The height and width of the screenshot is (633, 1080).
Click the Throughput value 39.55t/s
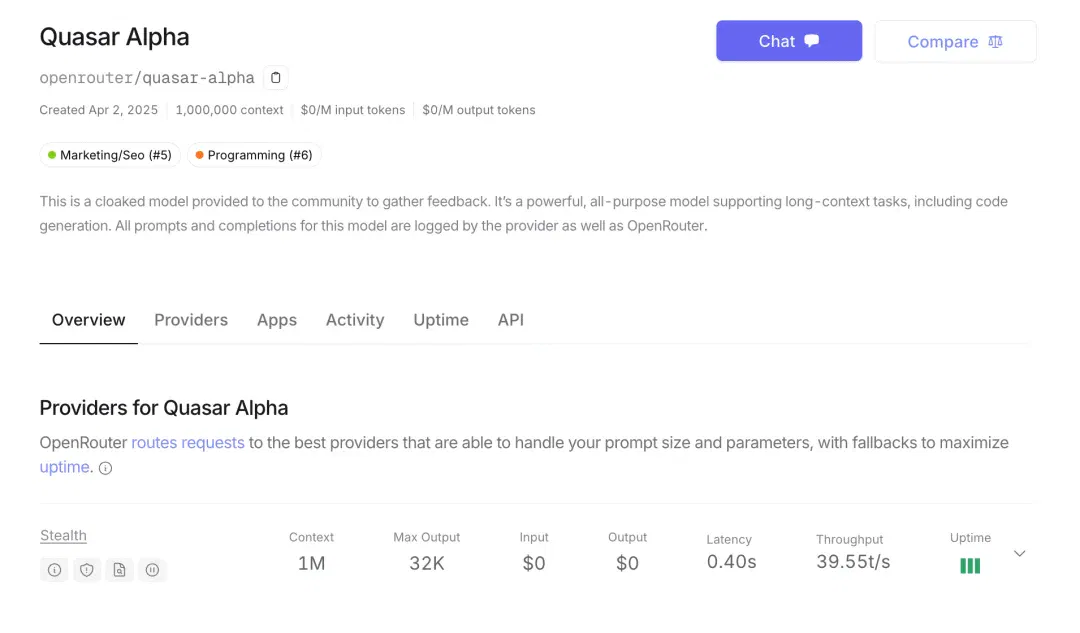[x=853, y=562]
